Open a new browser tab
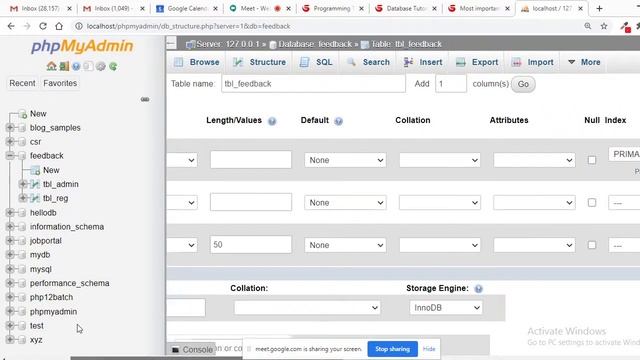 [599, 8]
